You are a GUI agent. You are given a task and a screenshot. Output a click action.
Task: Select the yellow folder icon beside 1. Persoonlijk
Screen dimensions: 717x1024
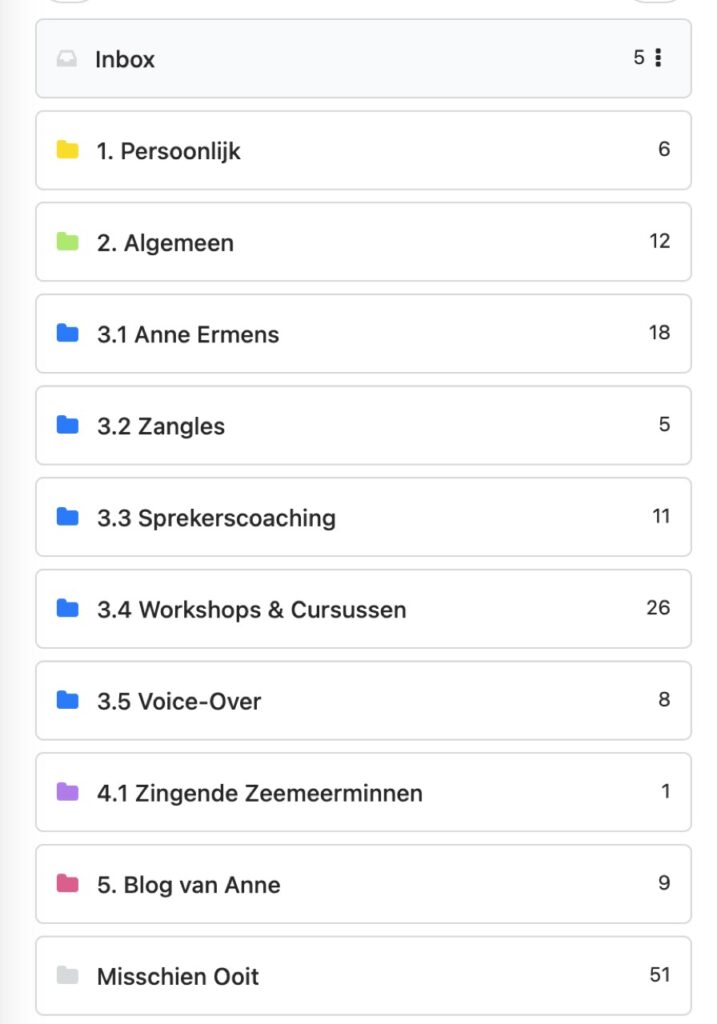pyautogui.click(x=67, y=150)
